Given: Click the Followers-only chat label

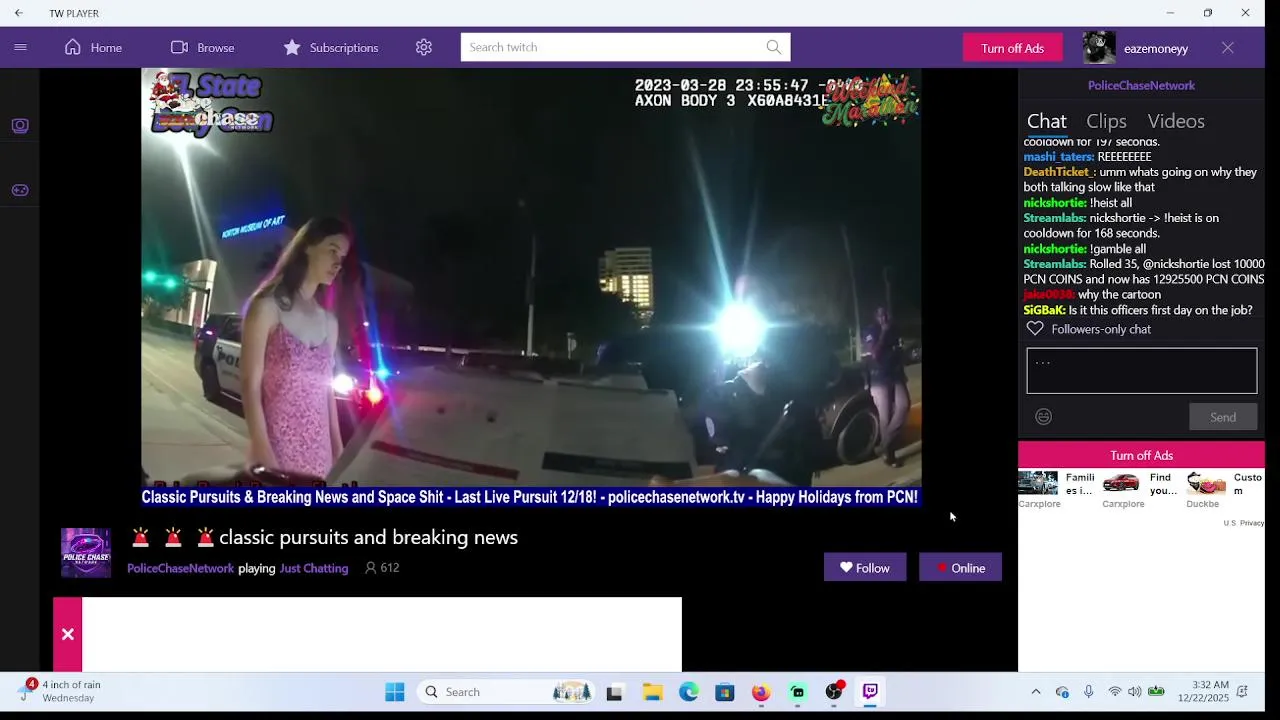Looking at the screenshot, I should (x=1101, y=329).
